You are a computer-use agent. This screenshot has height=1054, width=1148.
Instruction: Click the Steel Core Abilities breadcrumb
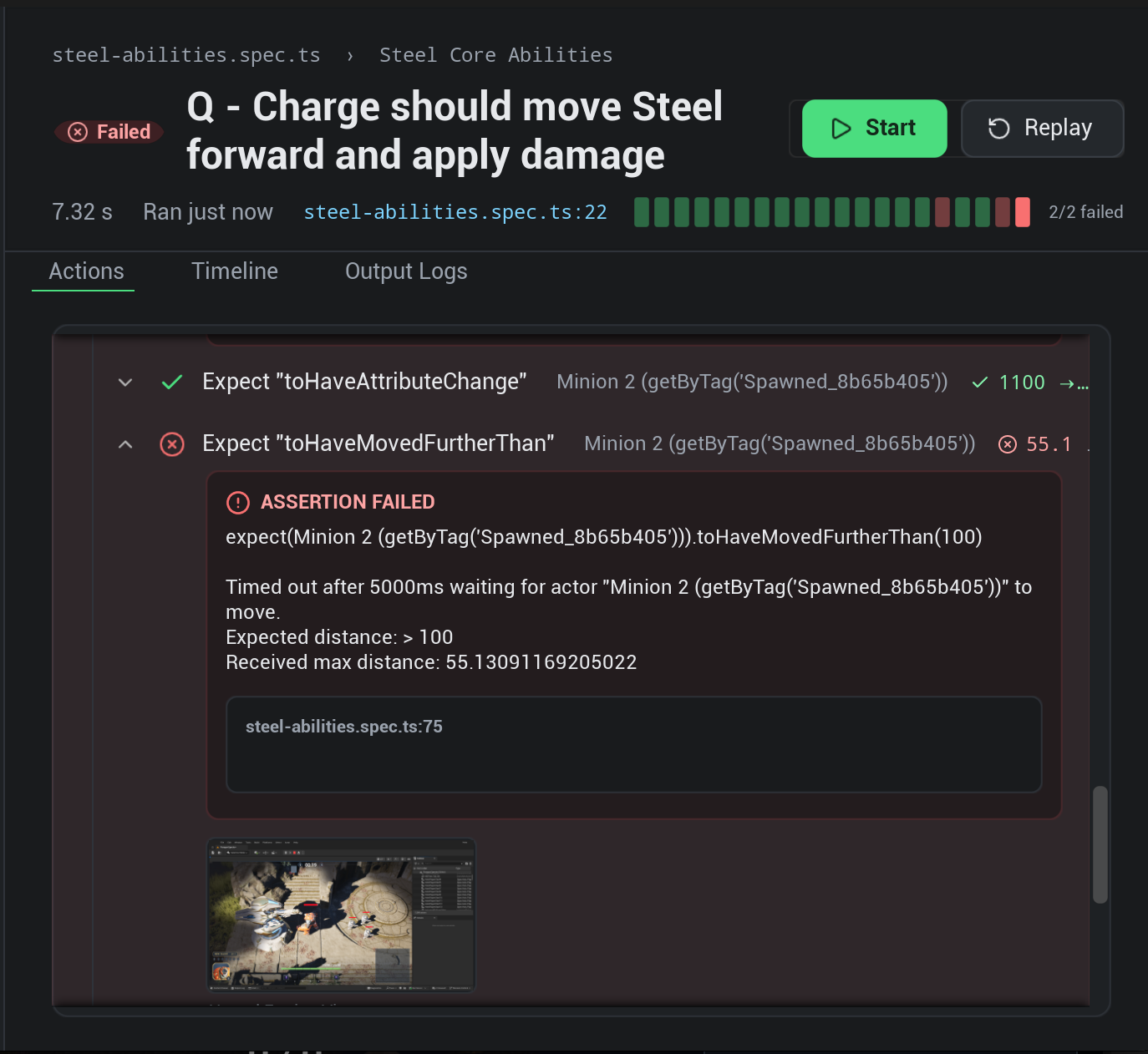pyautogui.click(x=496, y=55)
